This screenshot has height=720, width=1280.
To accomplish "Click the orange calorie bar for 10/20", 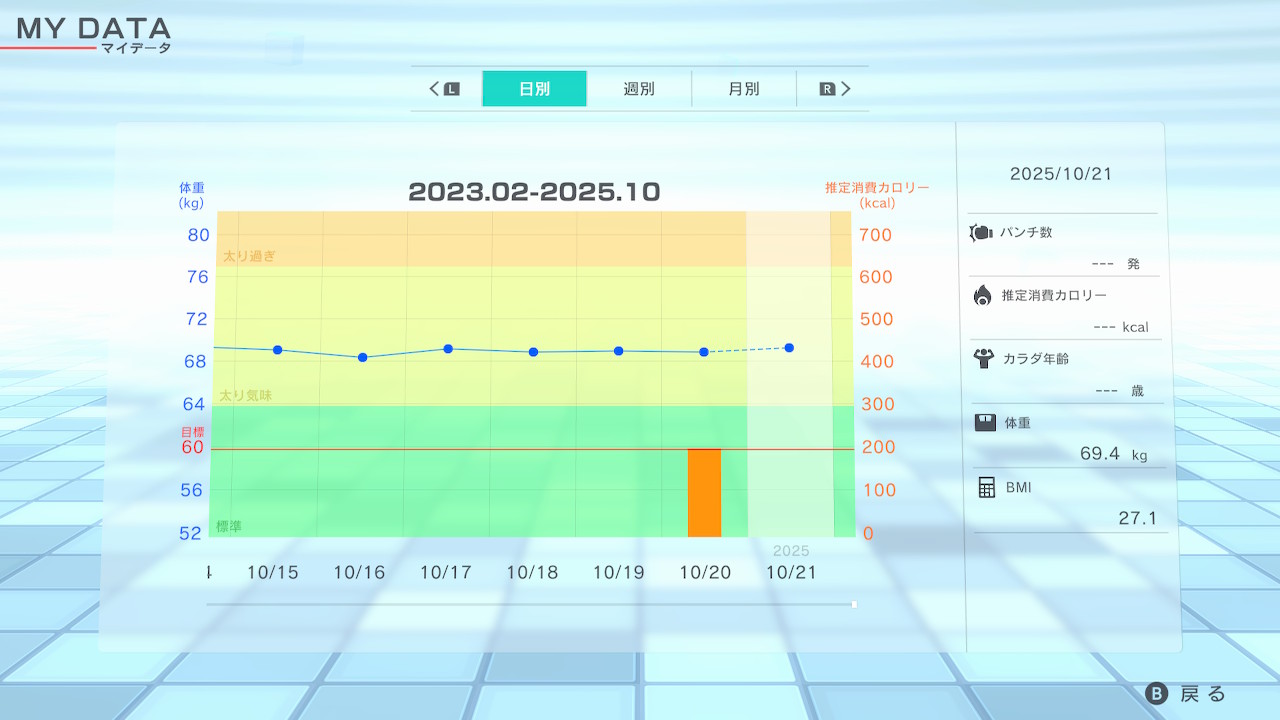I will click(704, 492).
